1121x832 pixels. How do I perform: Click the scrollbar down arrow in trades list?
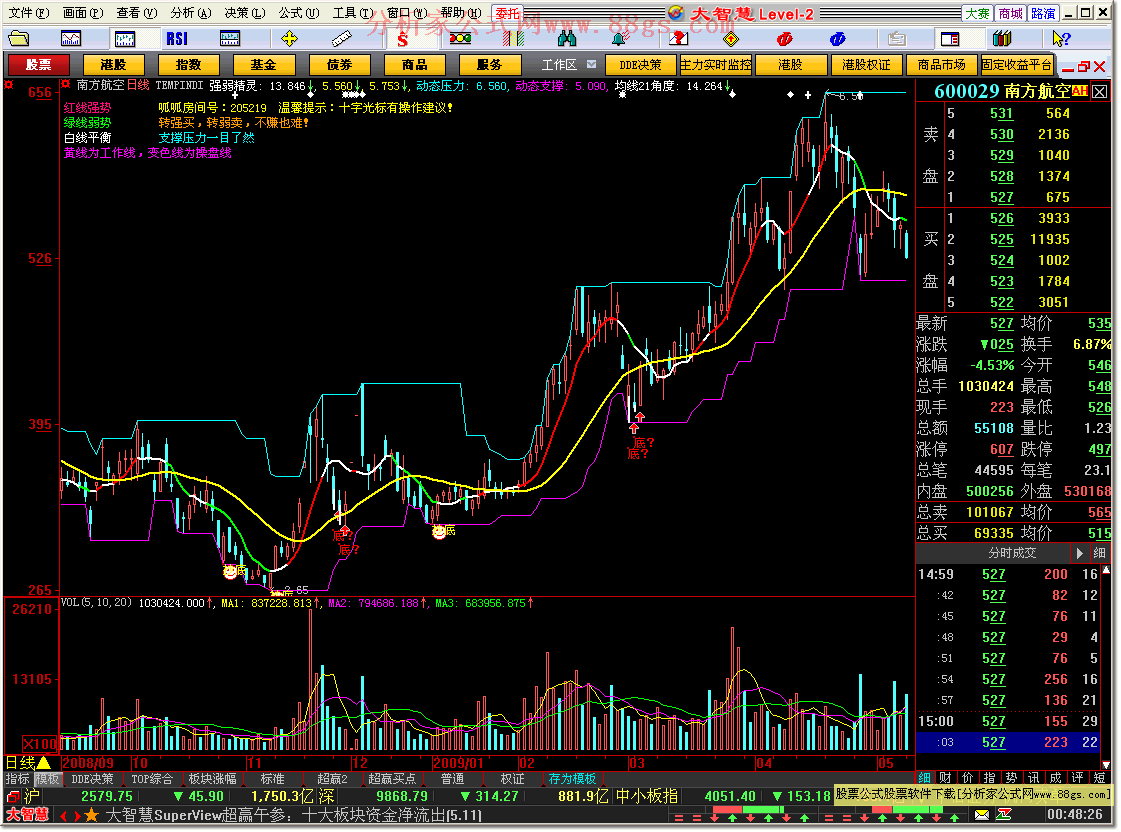pyautogui.click(x=1107, y=764)
